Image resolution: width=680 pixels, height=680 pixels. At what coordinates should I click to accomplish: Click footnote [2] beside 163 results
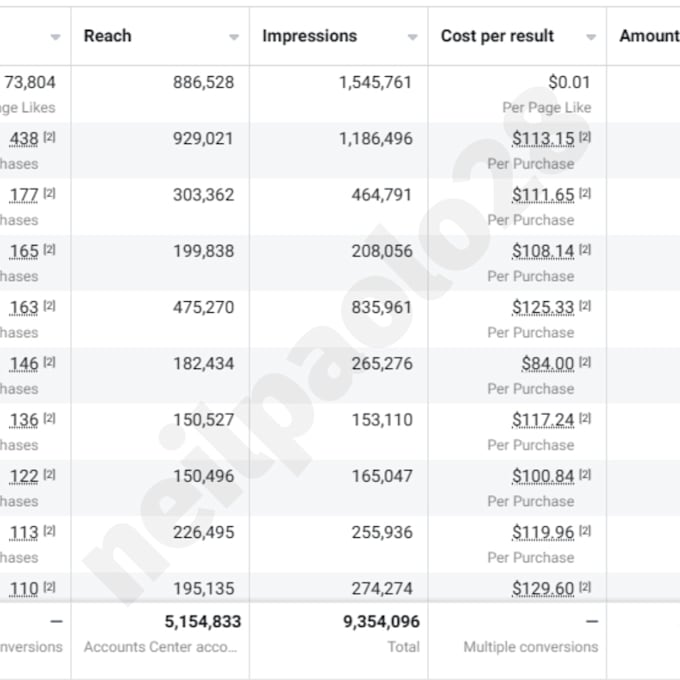coord(49,306)
